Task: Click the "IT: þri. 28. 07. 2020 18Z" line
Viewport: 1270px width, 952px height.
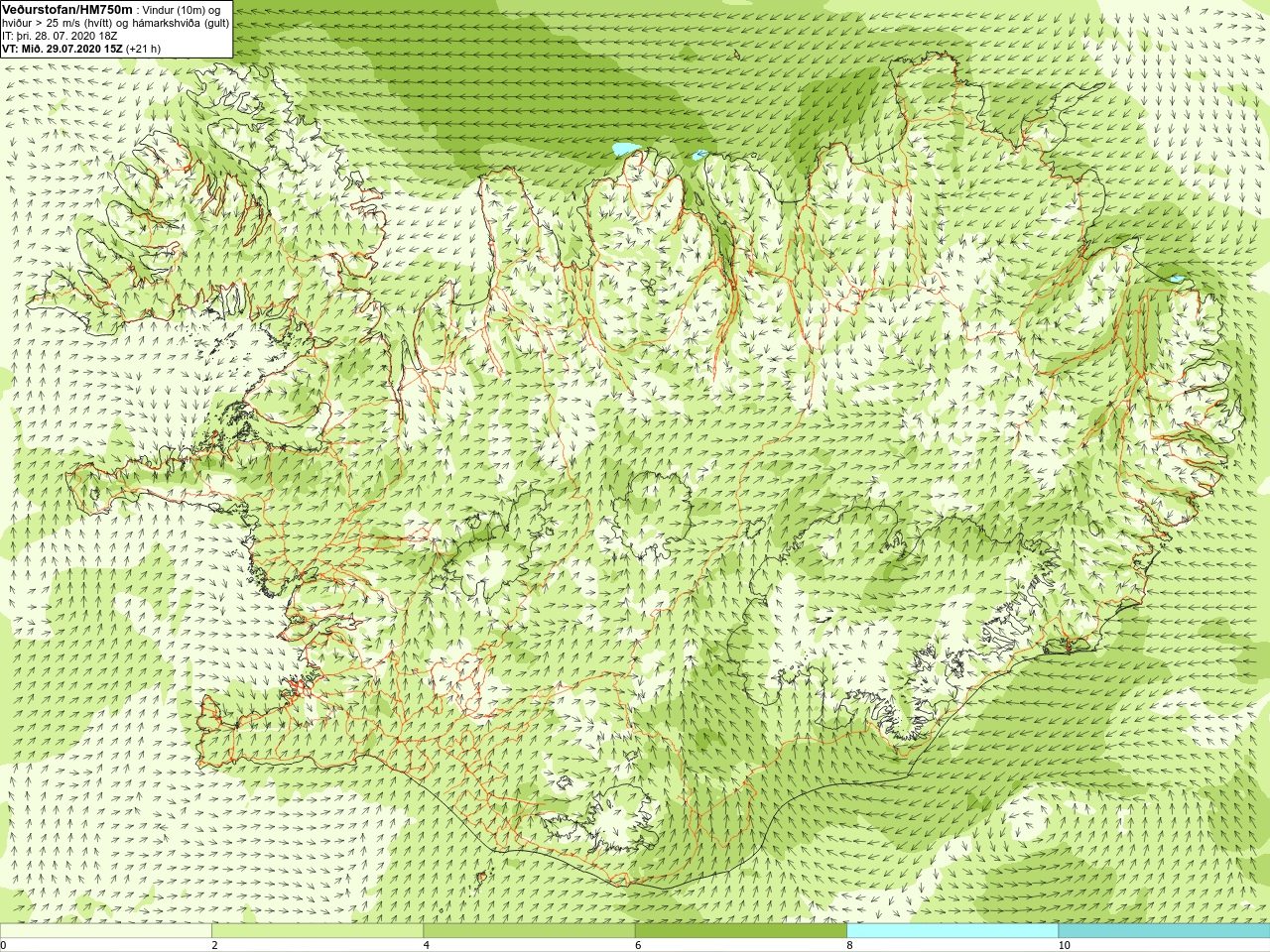Action: point(60,36)
